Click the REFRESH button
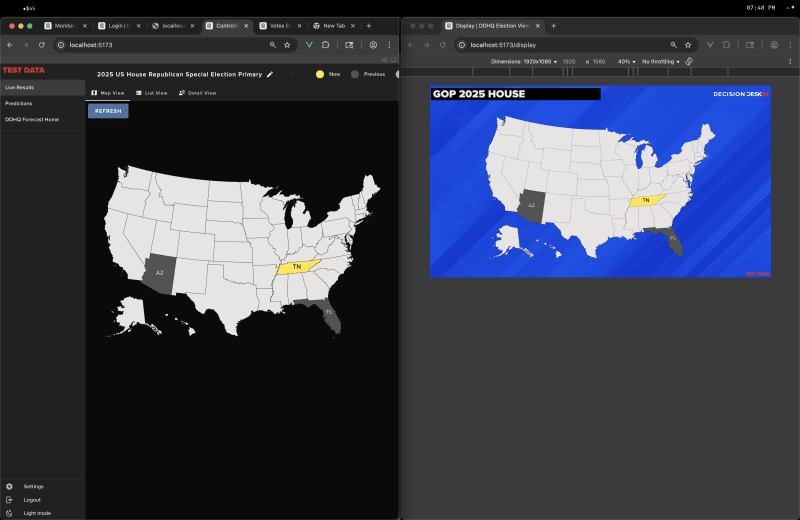 tap(108, 111)
